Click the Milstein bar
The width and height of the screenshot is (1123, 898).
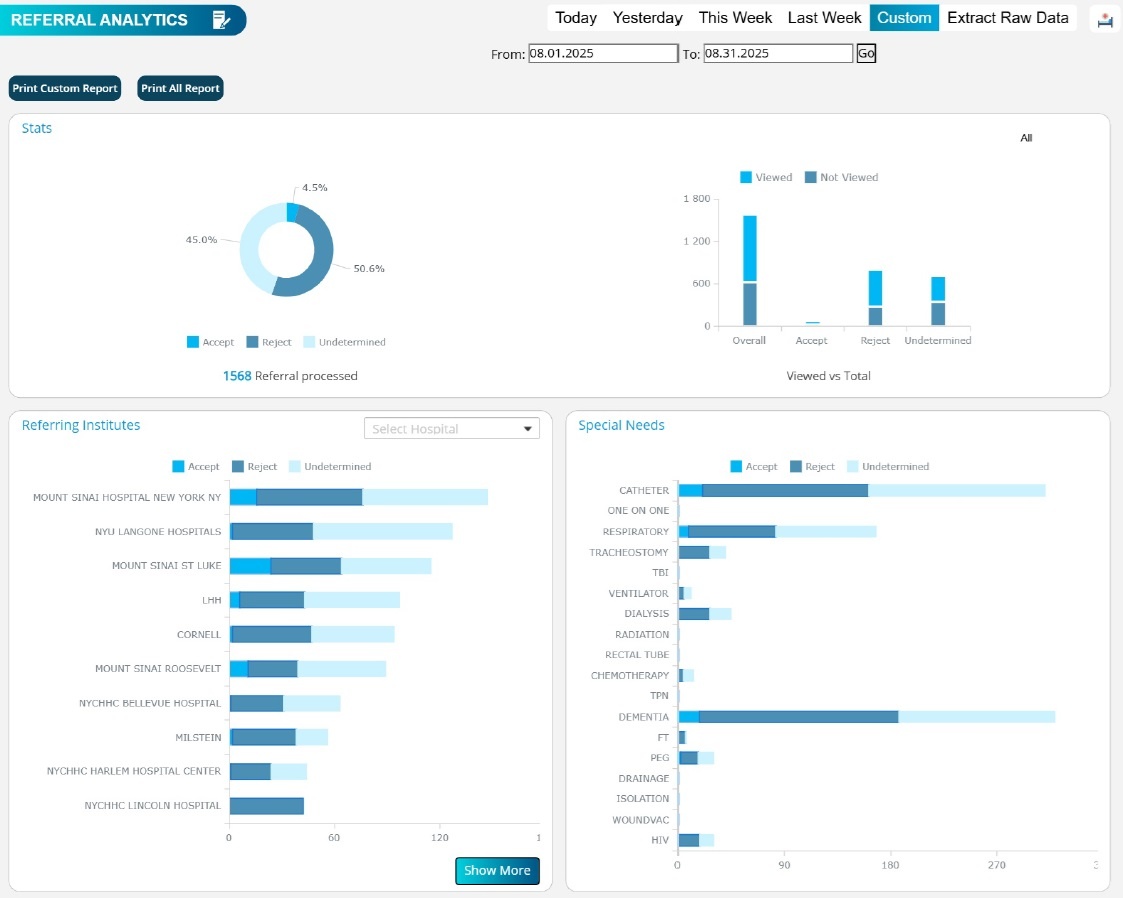(279, 737)
